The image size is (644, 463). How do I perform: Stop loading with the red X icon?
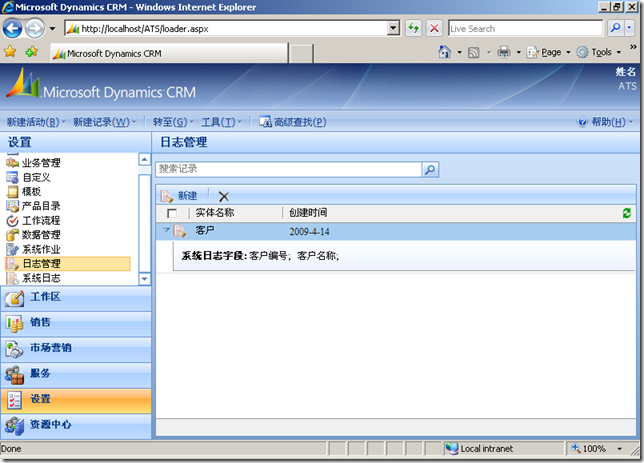pos(434,28)
